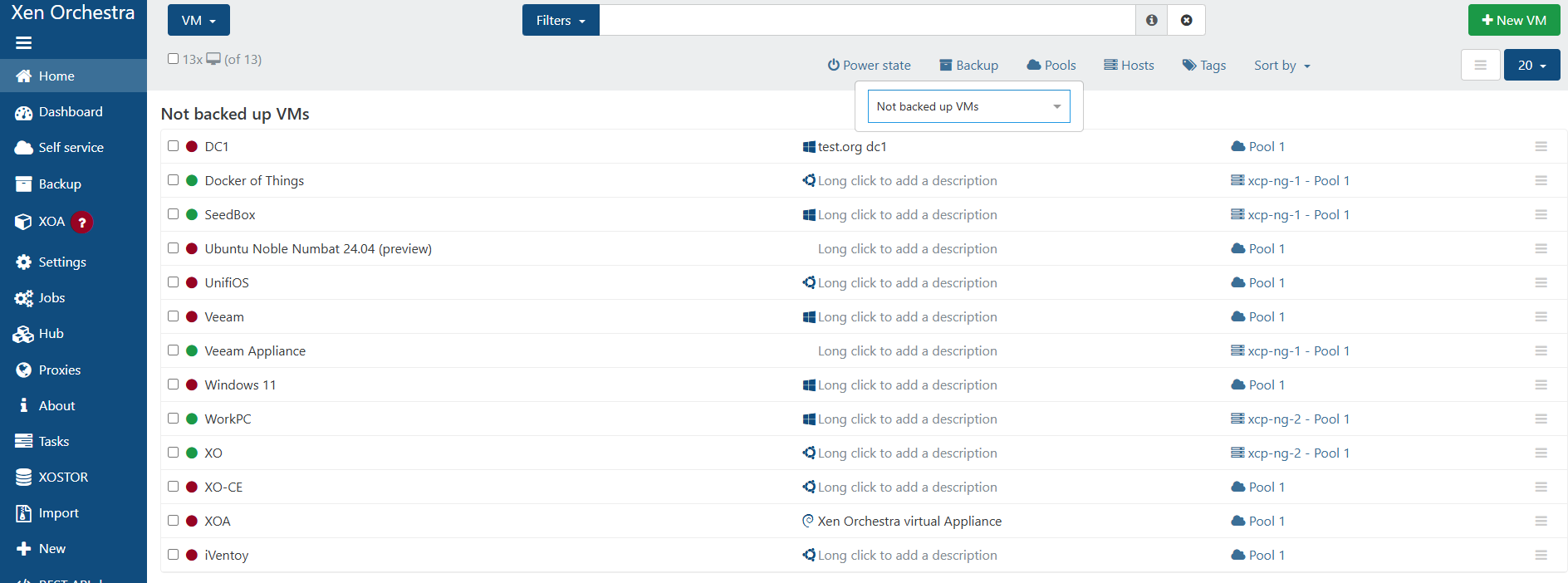The image size is (1568, 583).
Task: Click the XOSTOR database icon in sidebar
Action: point(24,478)
